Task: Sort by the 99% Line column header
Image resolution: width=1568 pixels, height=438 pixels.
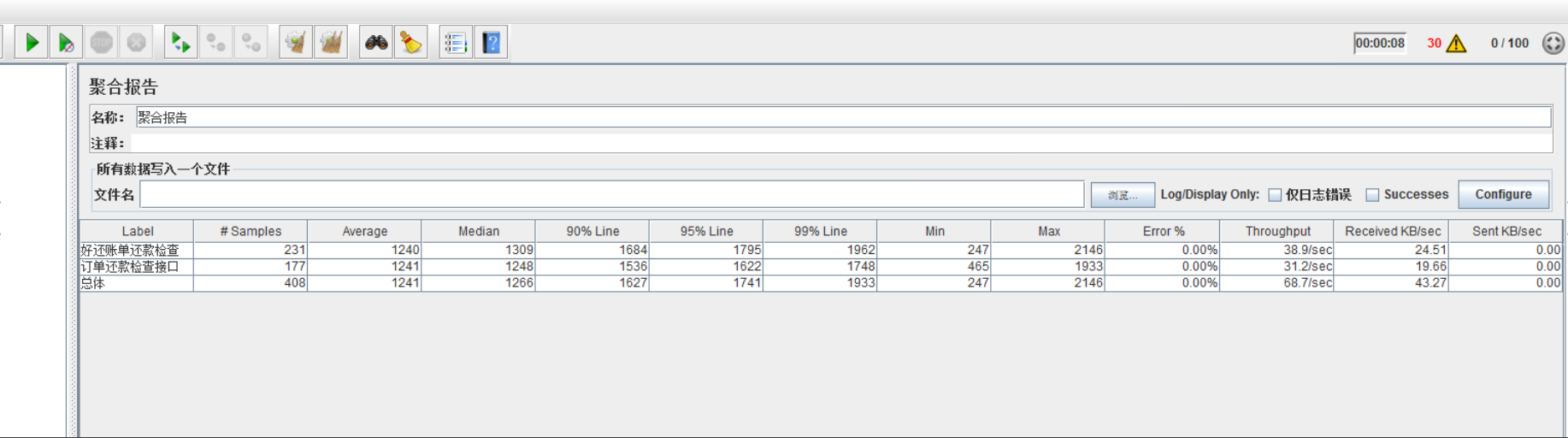Action: [820, 231]
